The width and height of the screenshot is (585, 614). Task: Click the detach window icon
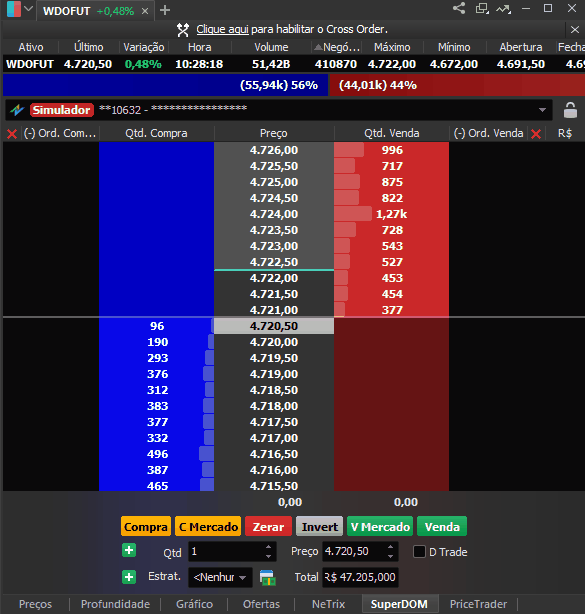[x=482, y=8]
